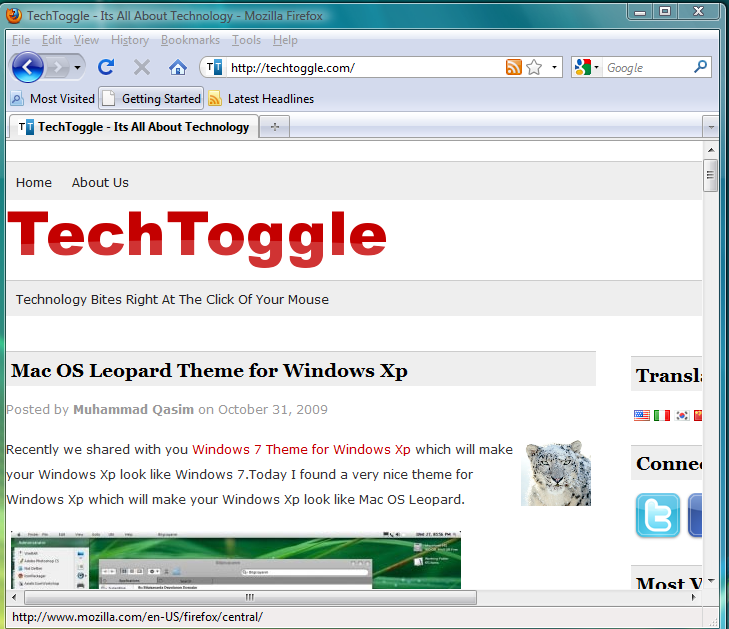Image resolution: width=729 pixels, height=629 pixels.
Task: Maximize the Firefox window
Action: (665, 12)
